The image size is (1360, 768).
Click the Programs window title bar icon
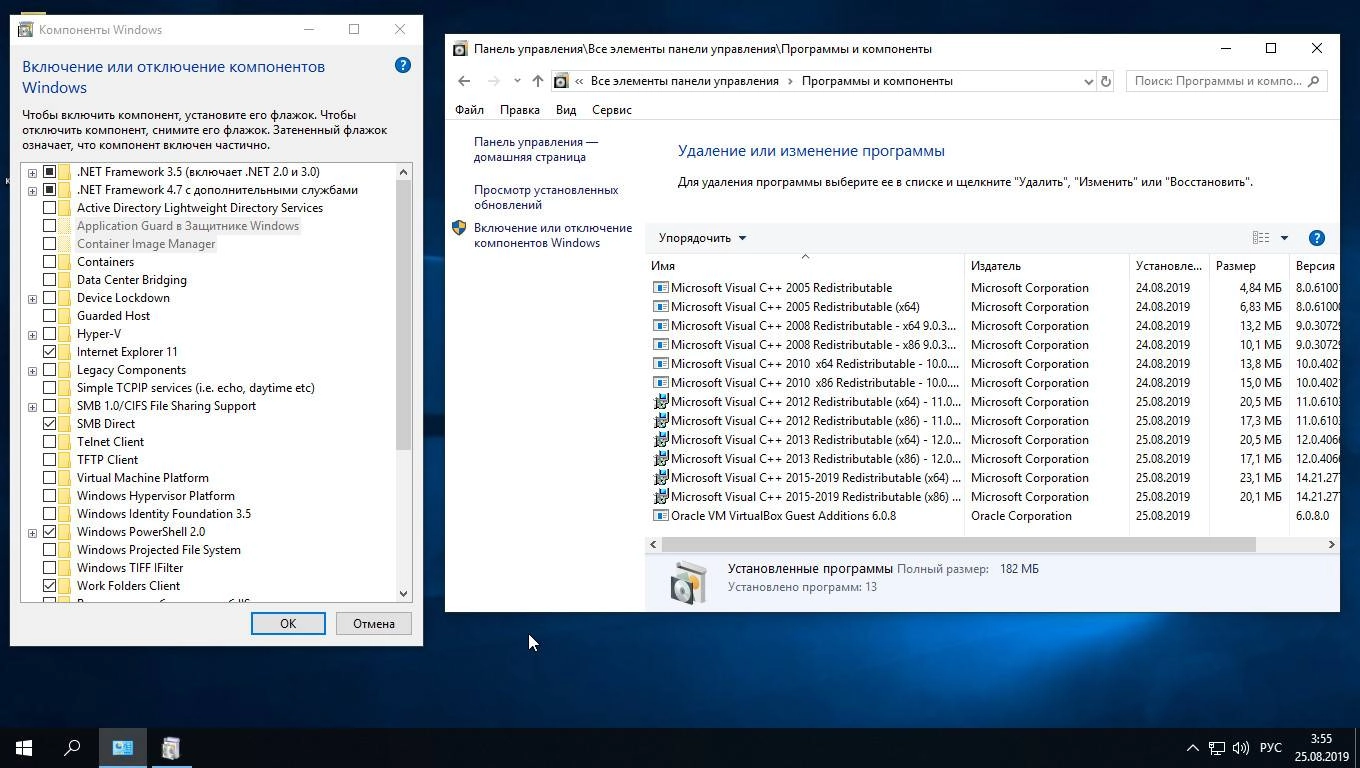[x=460, y=48]
